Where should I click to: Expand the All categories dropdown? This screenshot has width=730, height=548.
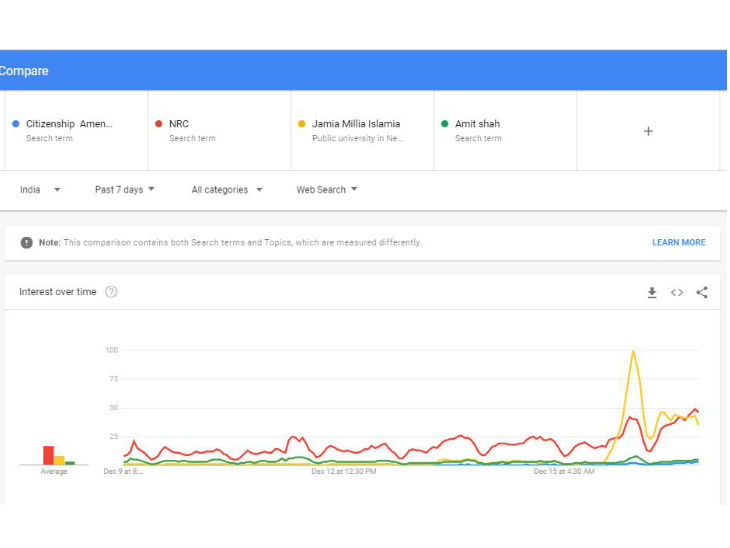[227, 190]
